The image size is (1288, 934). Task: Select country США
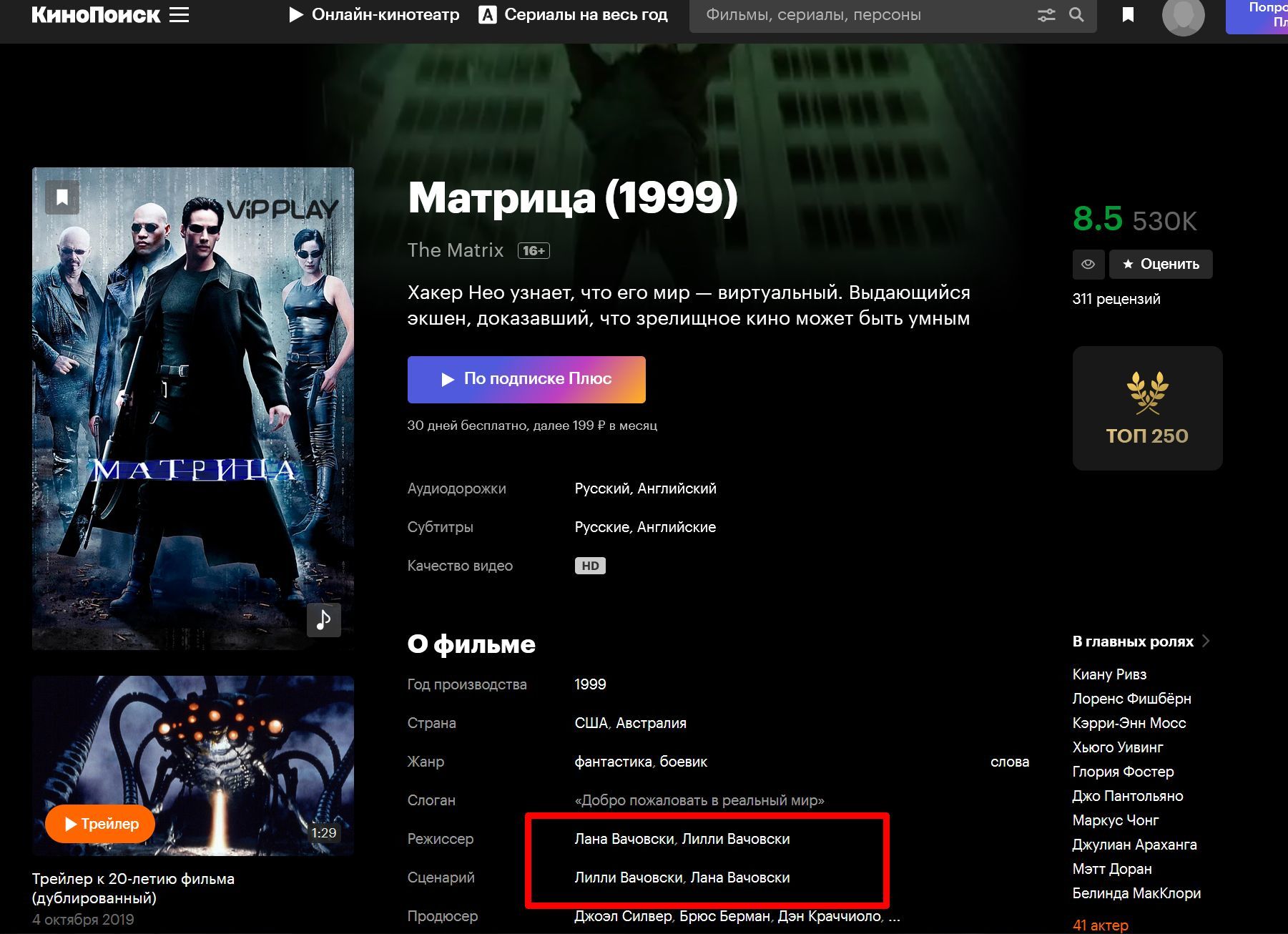click(x=591, y=723)
